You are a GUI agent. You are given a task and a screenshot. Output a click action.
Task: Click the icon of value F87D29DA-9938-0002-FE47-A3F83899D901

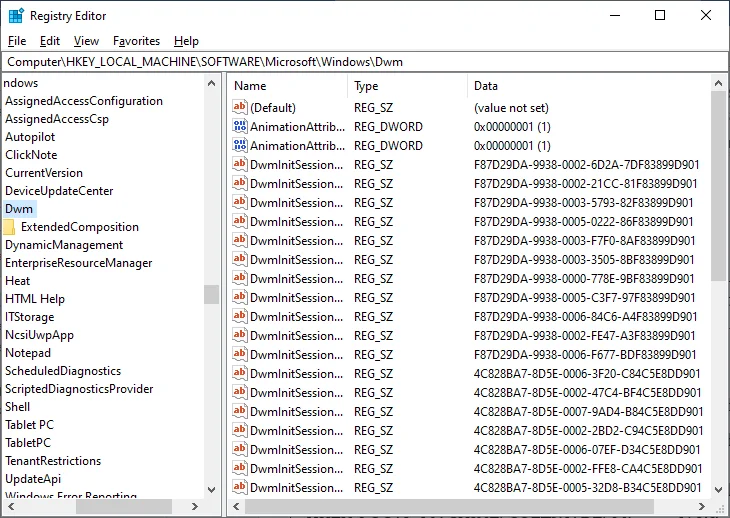tap(239, 335)
